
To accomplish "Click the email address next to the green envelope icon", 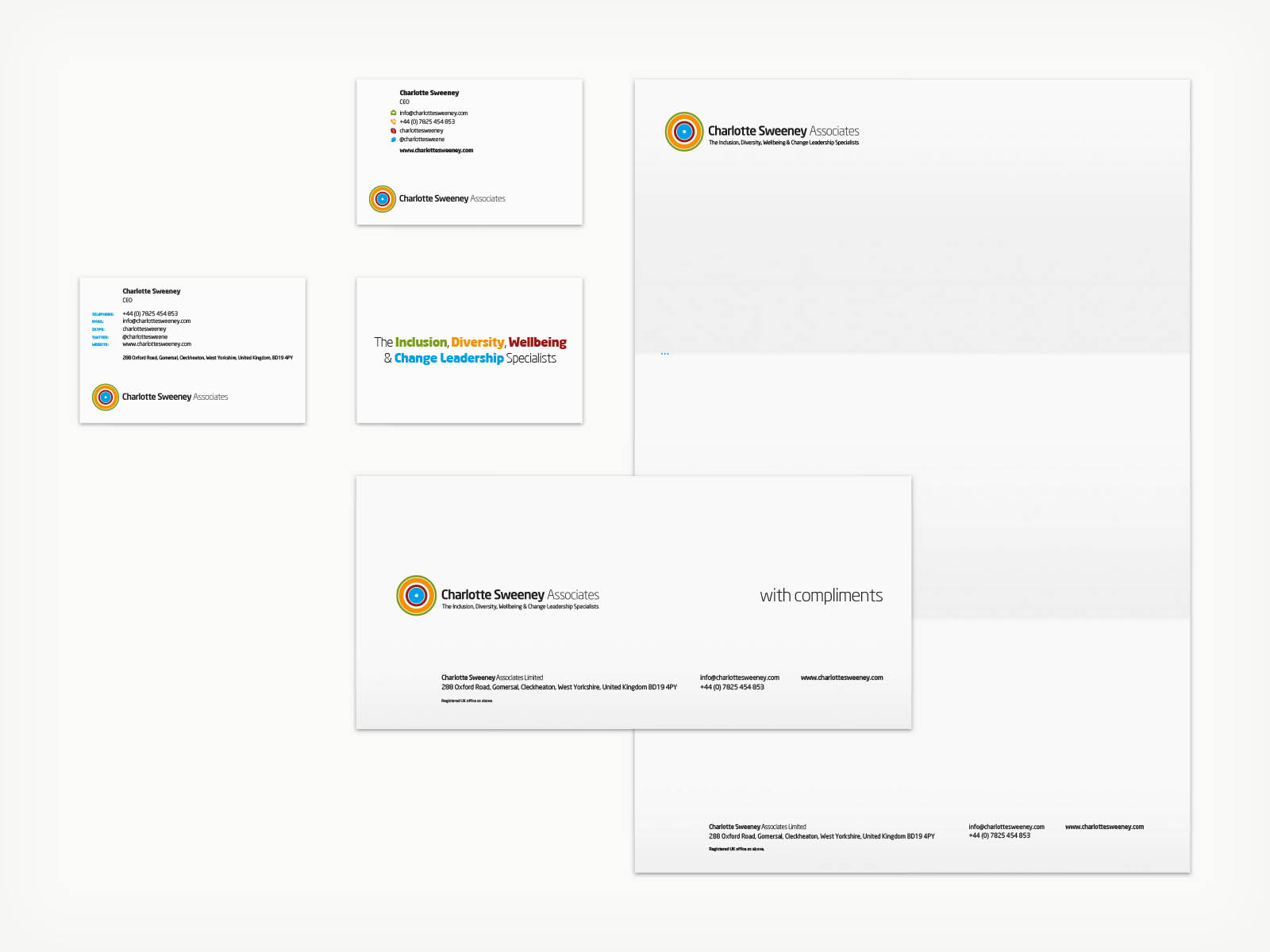I will [433, 113].
